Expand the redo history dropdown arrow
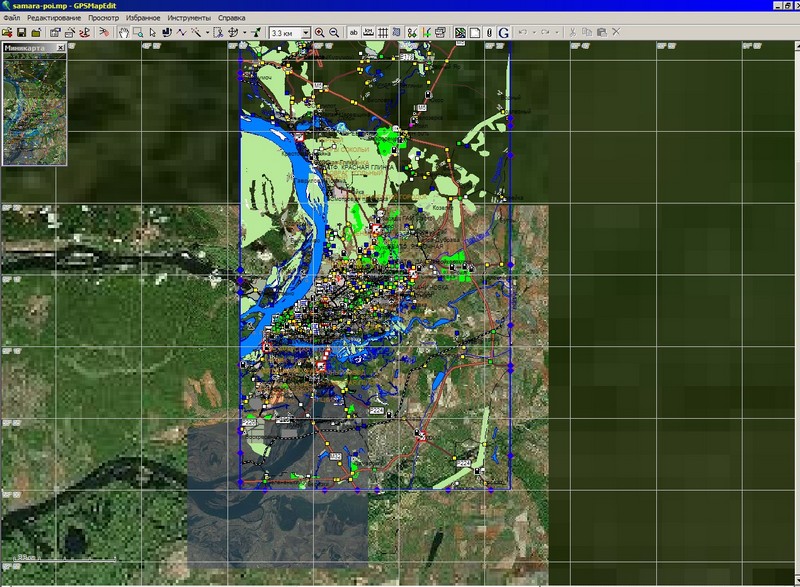 [x=557, y=32]
